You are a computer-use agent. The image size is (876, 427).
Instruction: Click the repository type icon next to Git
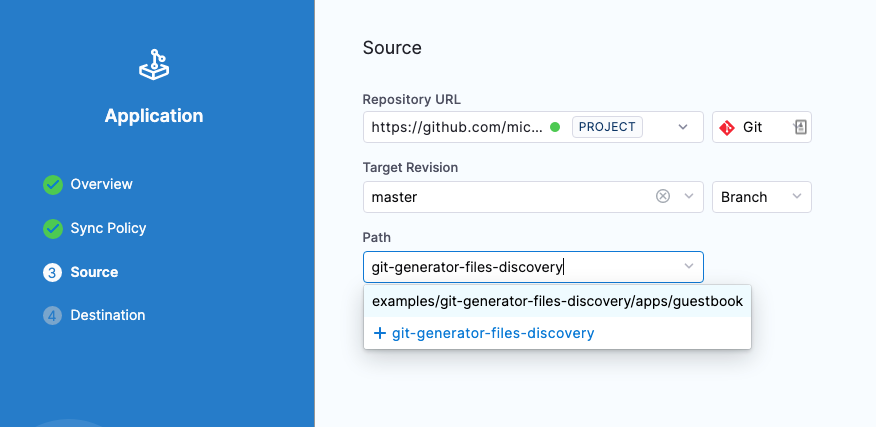(800, 127)
